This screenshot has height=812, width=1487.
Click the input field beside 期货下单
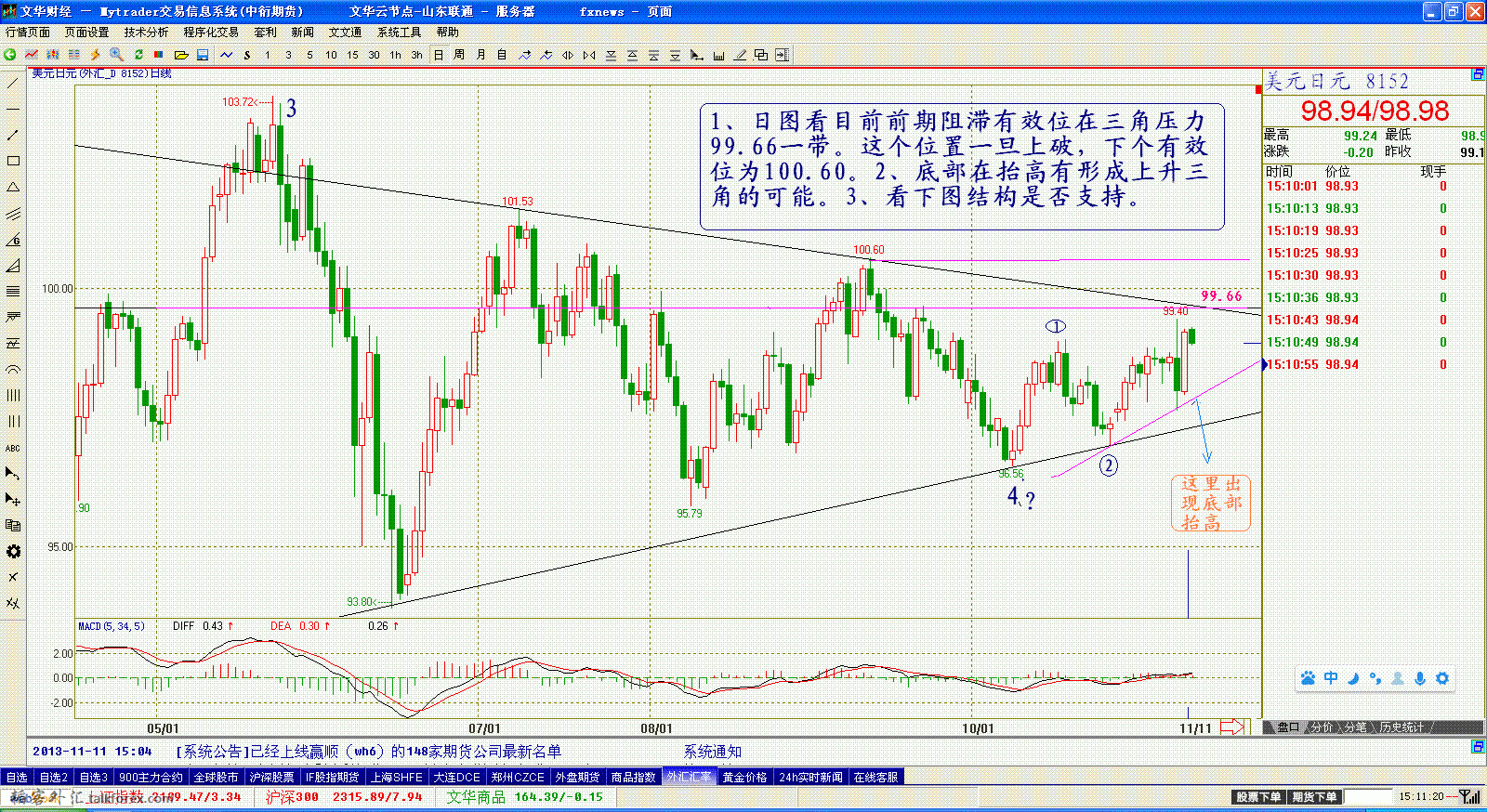coord(1368,797)
